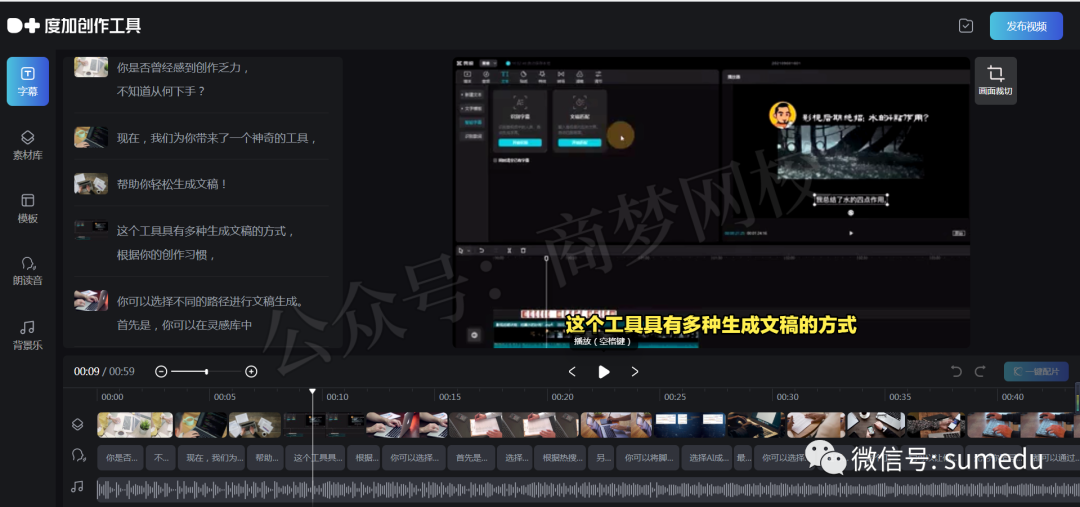Open the 字幕 subtitles panel
The height and width of the screenshot is (507, 1080).
28,81
